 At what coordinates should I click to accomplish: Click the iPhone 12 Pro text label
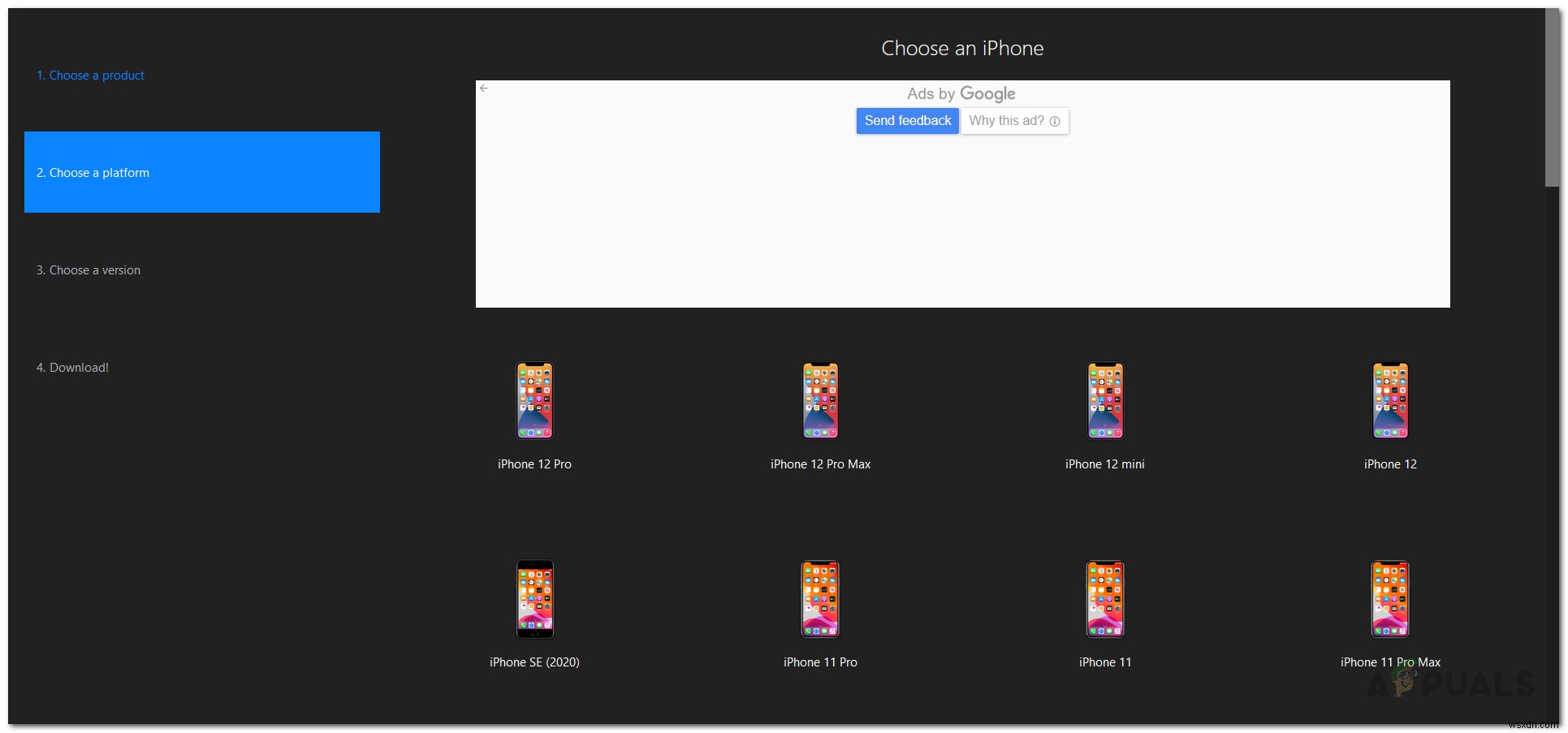point(534,464)
